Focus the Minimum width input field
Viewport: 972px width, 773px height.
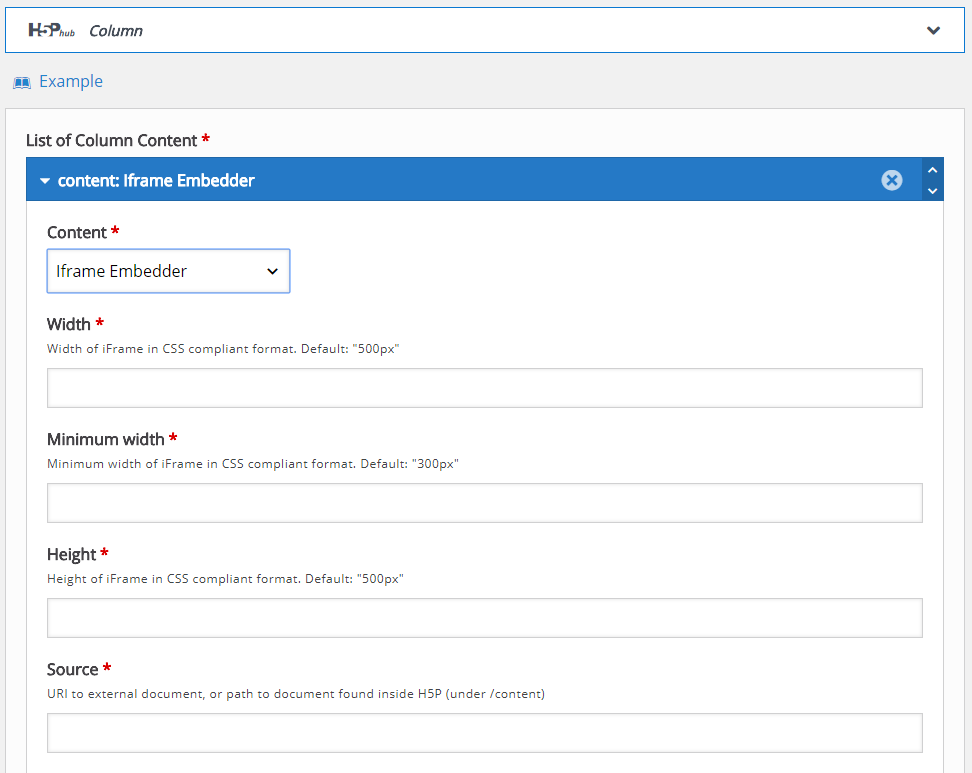pos(484,502)
